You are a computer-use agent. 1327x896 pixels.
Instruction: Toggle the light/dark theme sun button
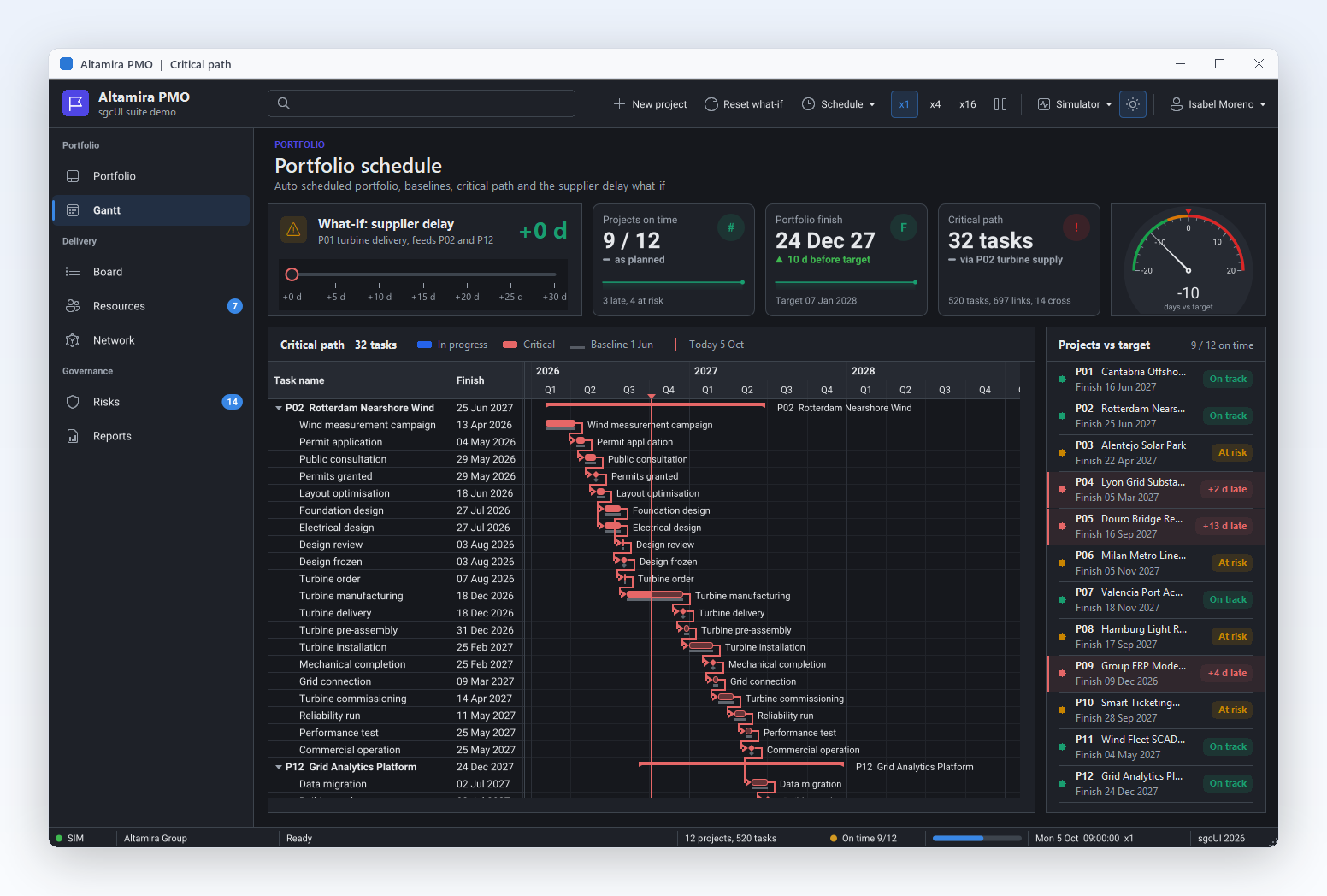pyautogui.click(x=1133, y=104)
